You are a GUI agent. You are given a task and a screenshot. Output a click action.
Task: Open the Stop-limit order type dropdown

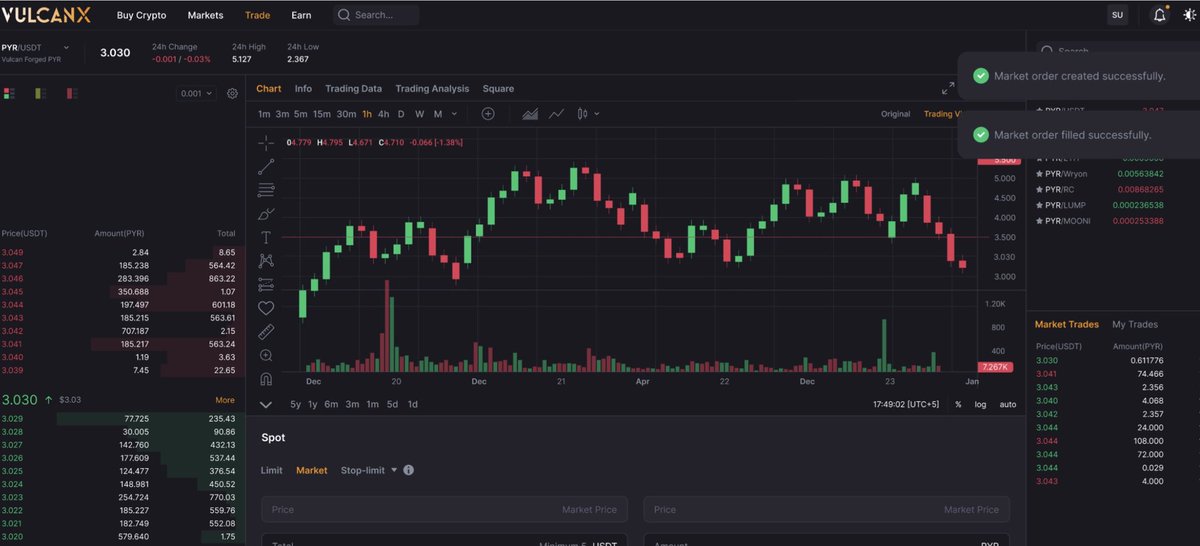369,470
